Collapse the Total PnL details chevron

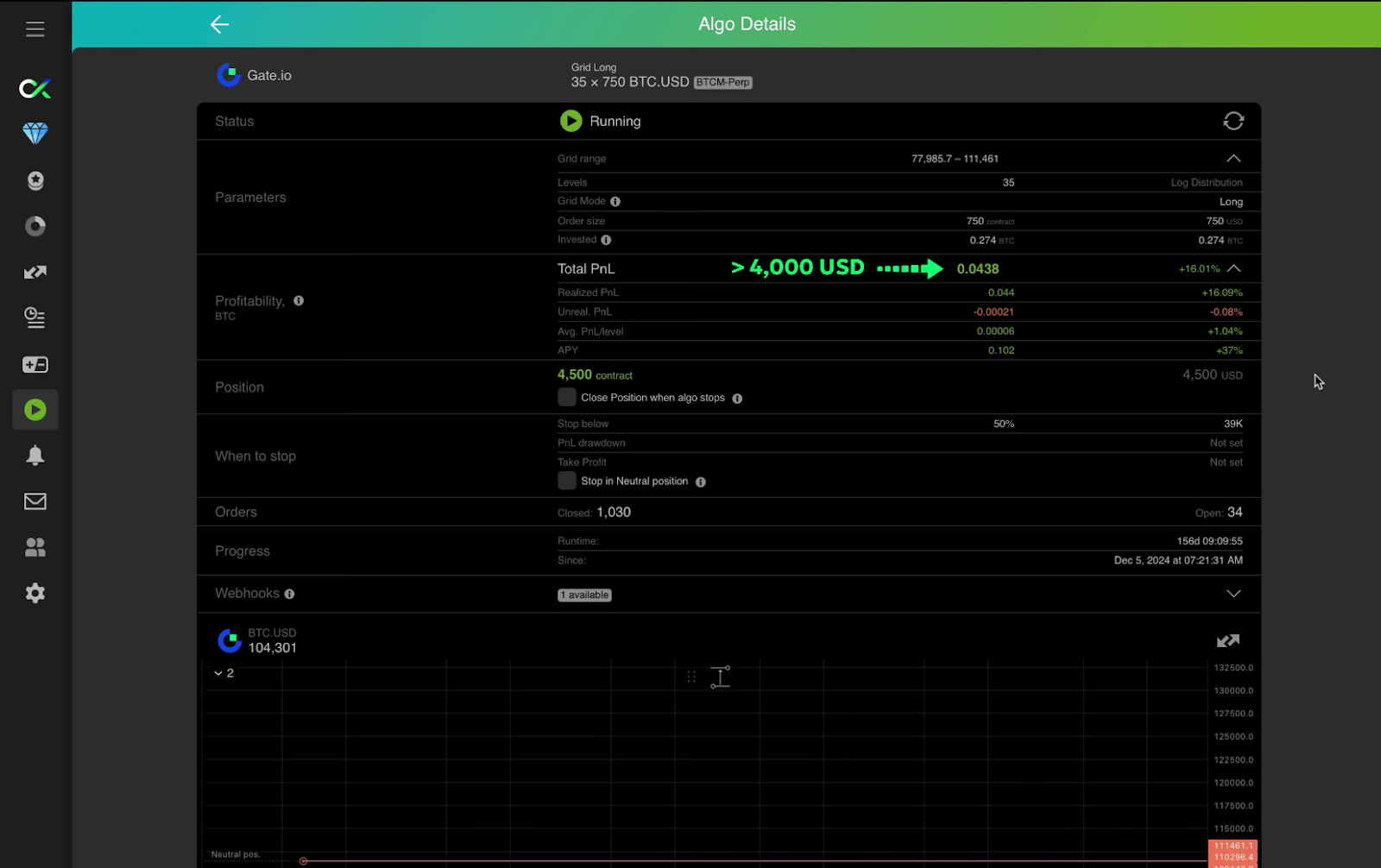click(x=1234, y=268)
